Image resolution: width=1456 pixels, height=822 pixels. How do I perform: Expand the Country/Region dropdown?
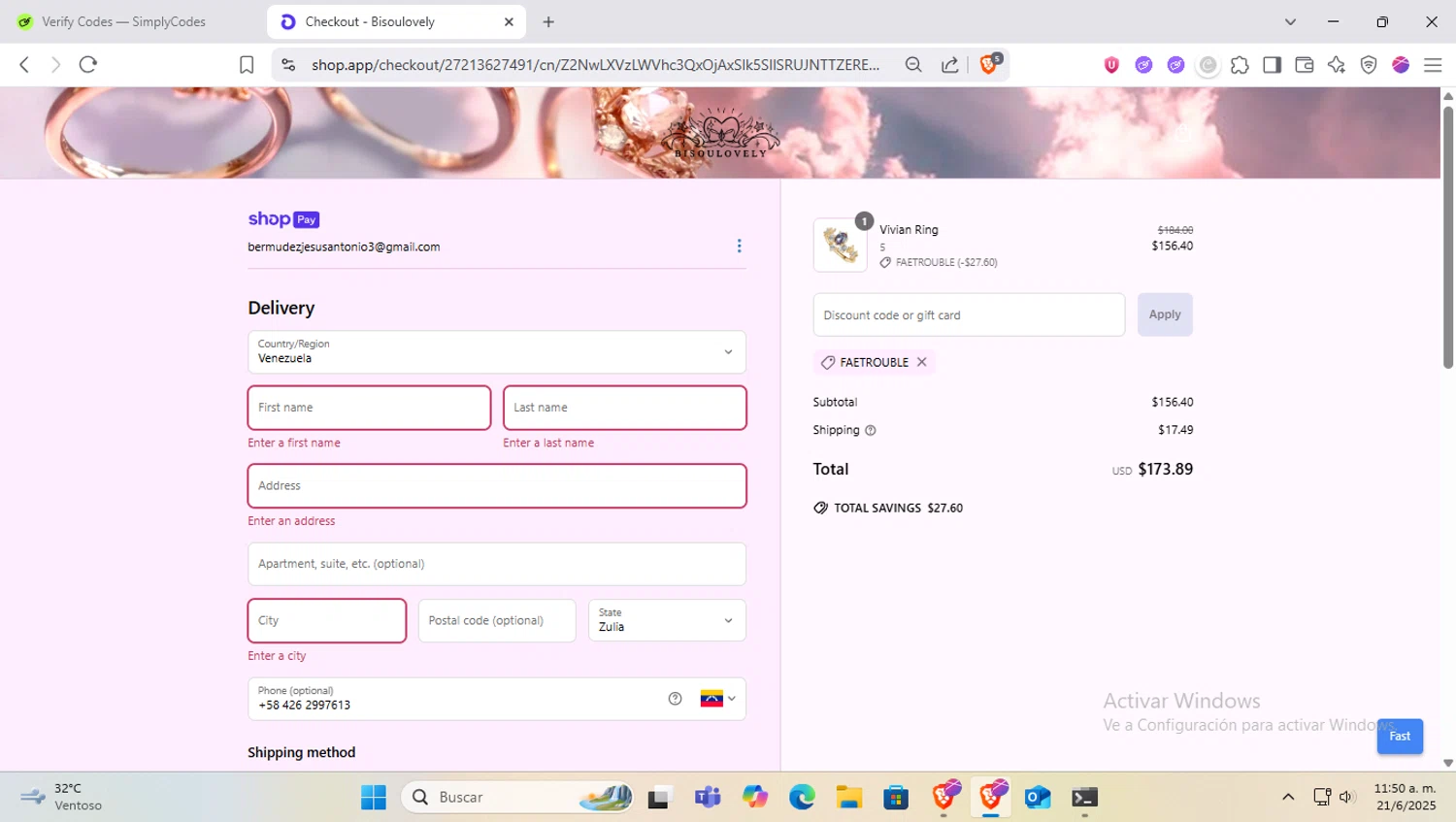click(497, 351)
